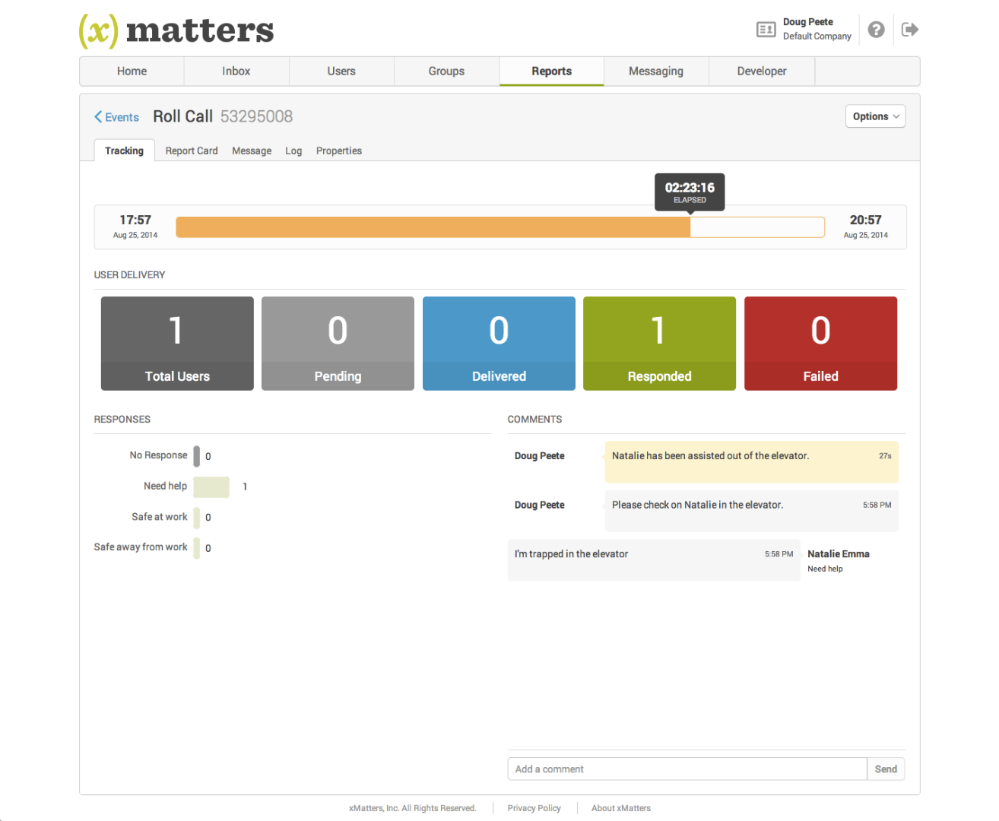Open the Reports menu tab
Image resolution: width=999 pixels, height=821 pixels.
552,71
